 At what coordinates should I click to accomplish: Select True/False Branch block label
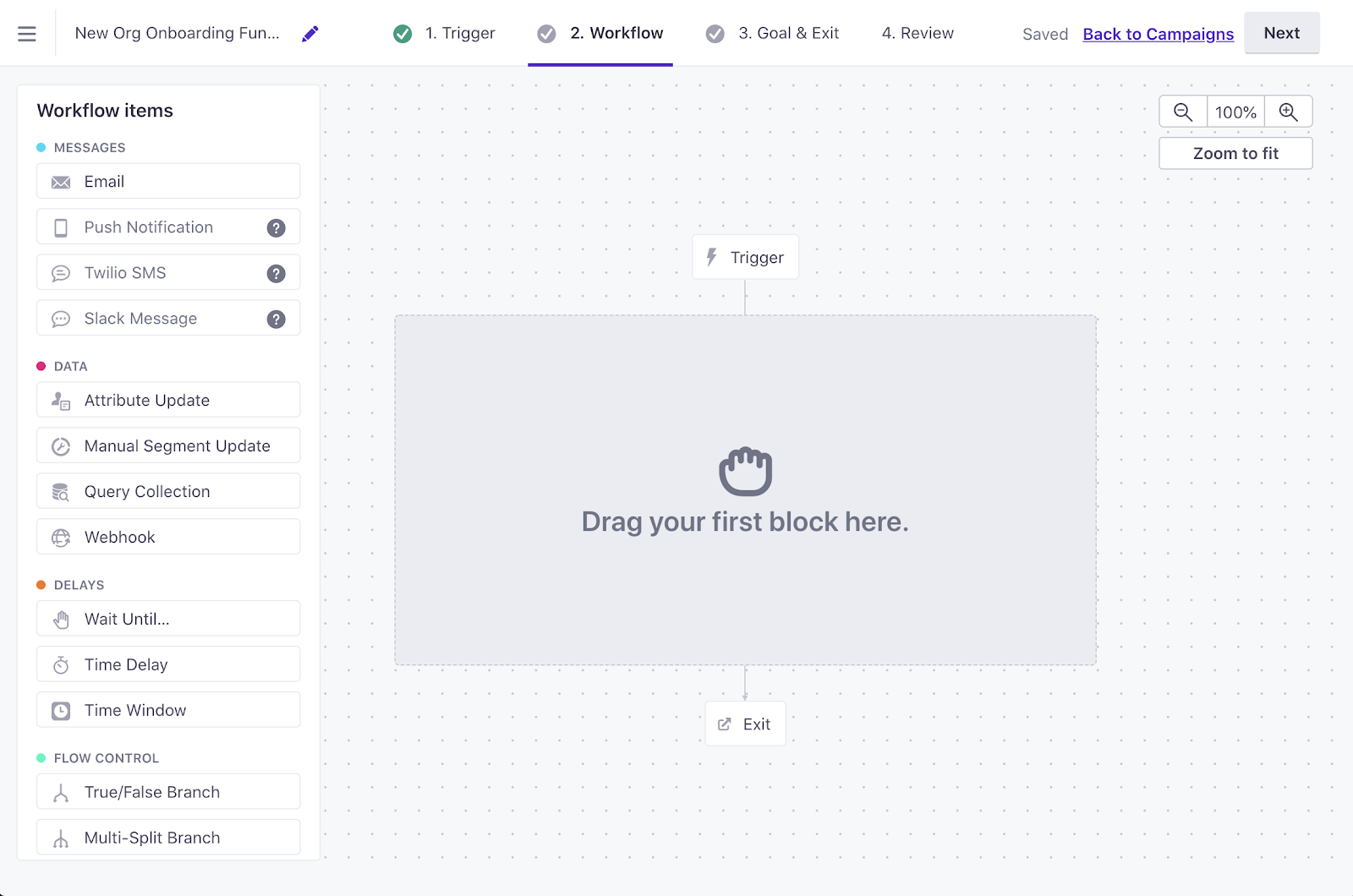(152, 793)
